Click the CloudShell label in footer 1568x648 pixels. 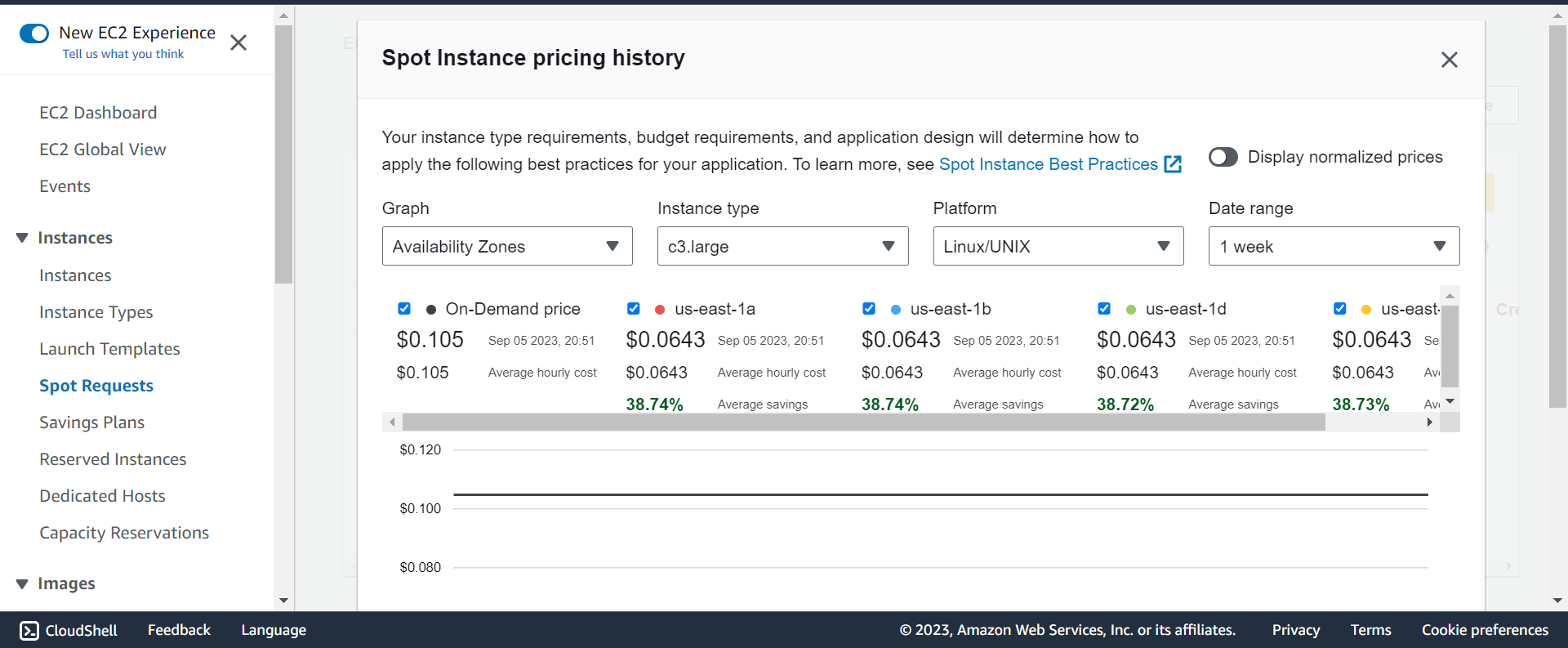[x=81, y=630]
